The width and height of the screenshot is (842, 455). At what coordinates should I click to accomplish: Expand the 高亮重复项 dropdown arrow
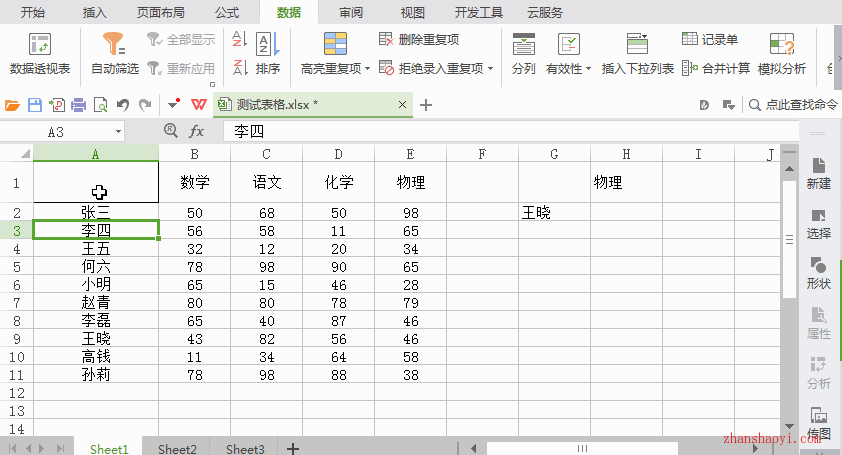pos(367,69)
